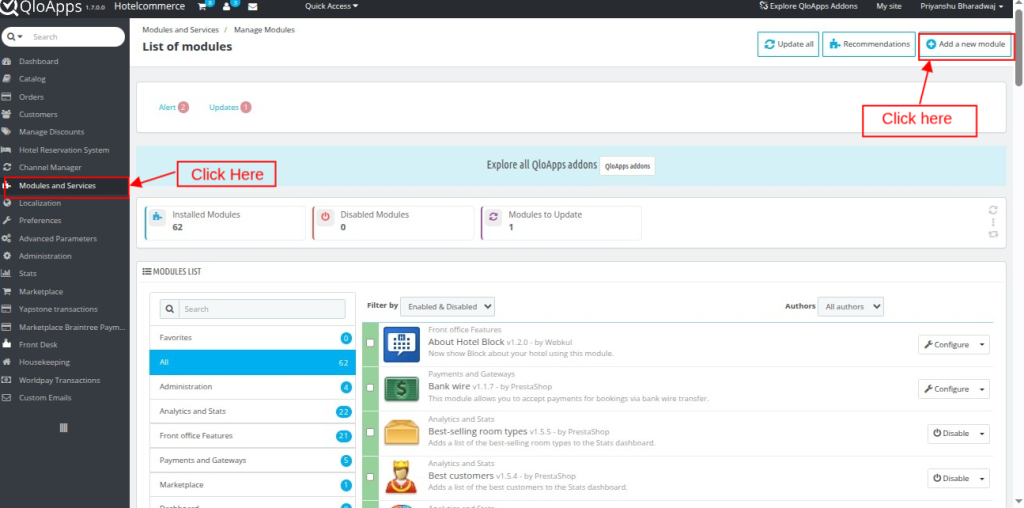Click the Bank wire module icon
The image size is (1024, 508).
tap(401, 388)
